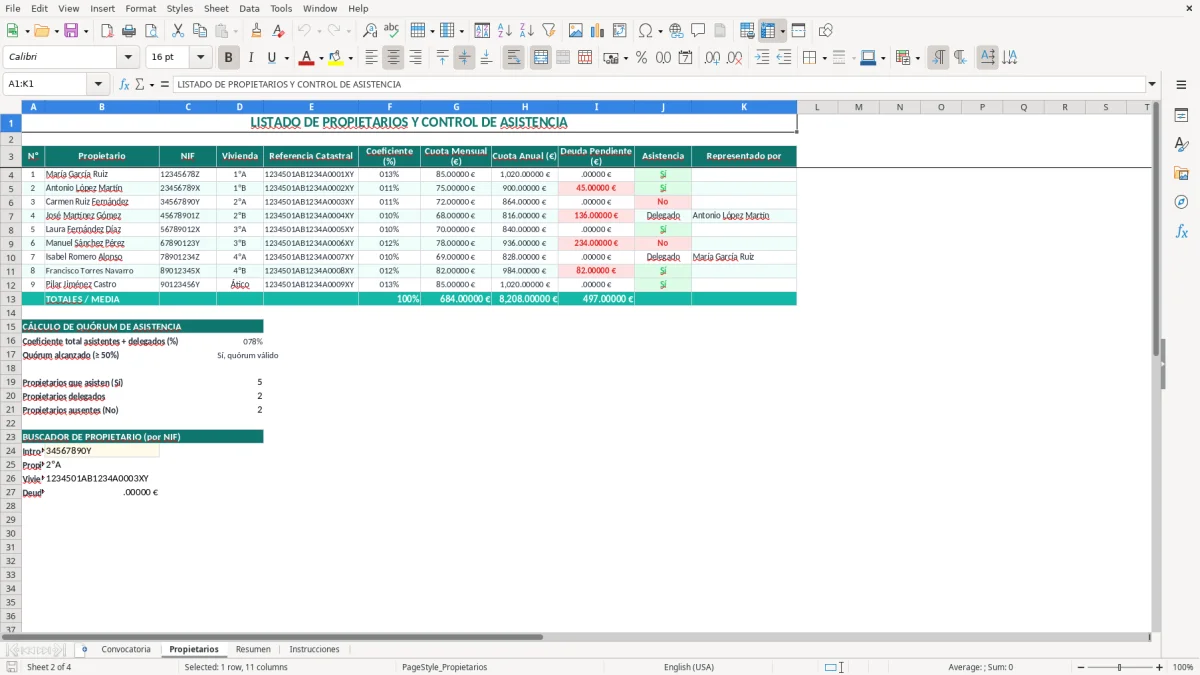Viewport: 1200px width, 675px height.
Task: Open the sidebar Gallery panel
Action: coord(1181,174)
